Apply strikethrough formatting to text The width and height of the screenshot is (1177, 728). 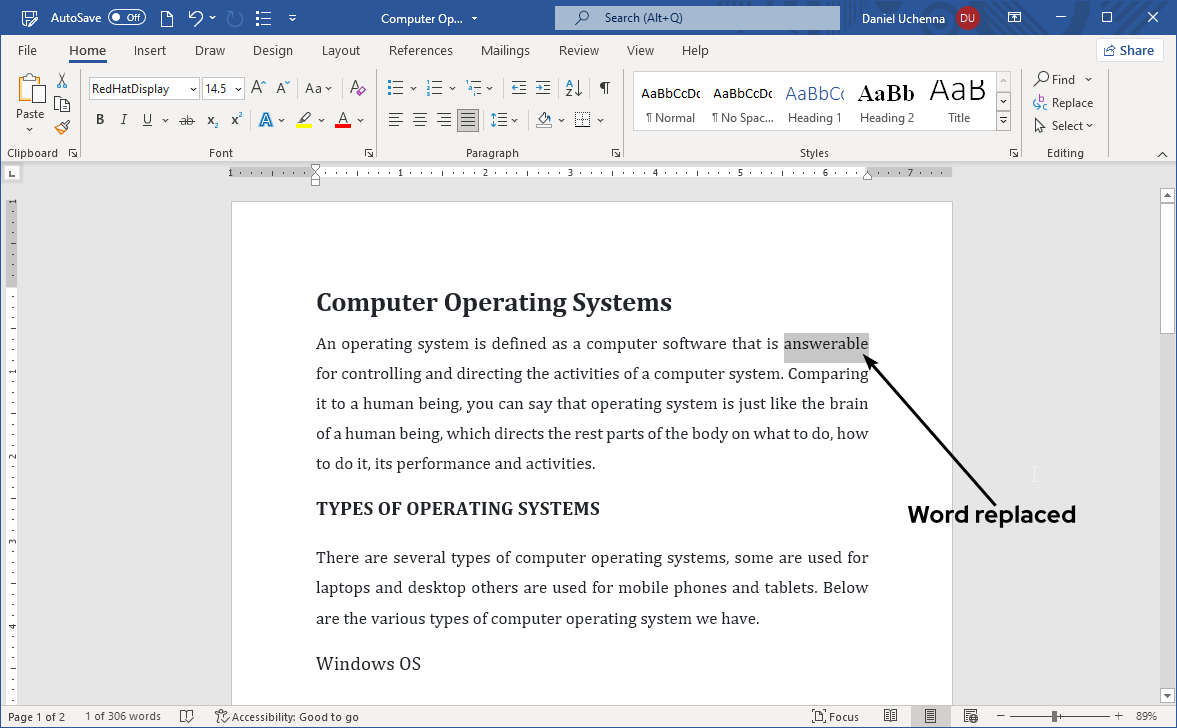pos(186,120)
